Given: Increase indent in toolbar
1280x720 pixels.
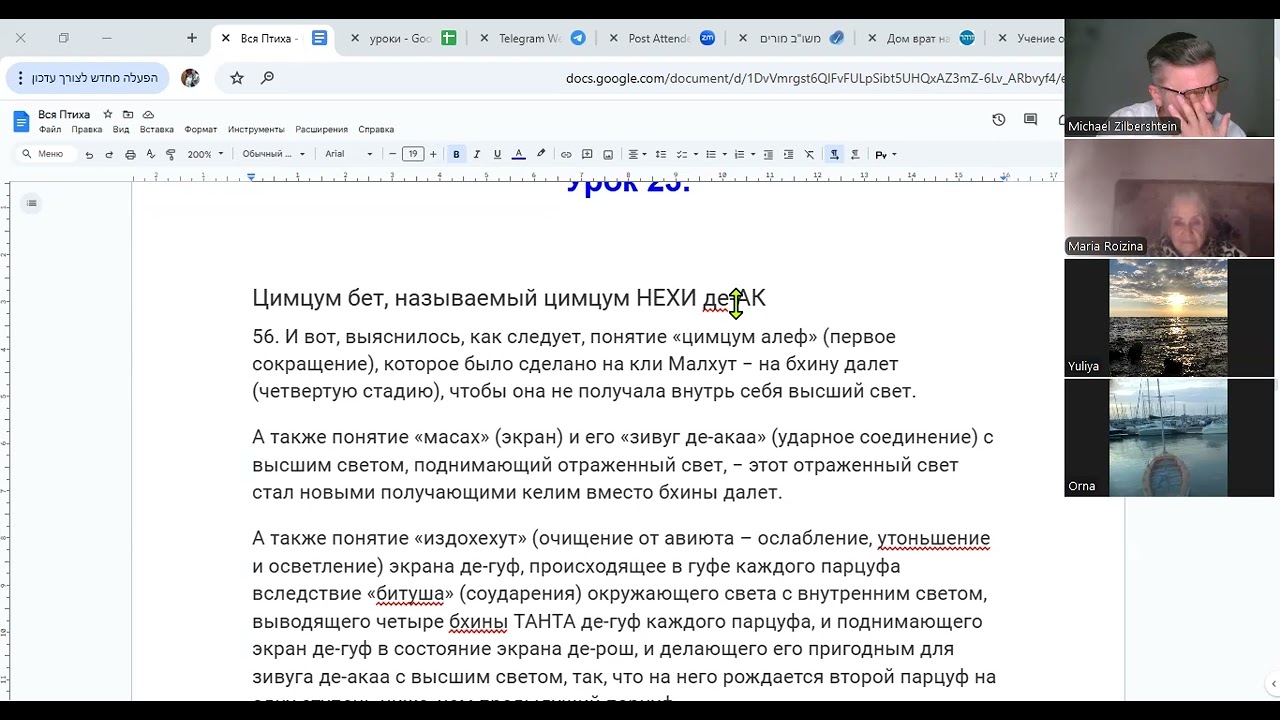Looking at the screenshot, I should click(x=788, y=154).
